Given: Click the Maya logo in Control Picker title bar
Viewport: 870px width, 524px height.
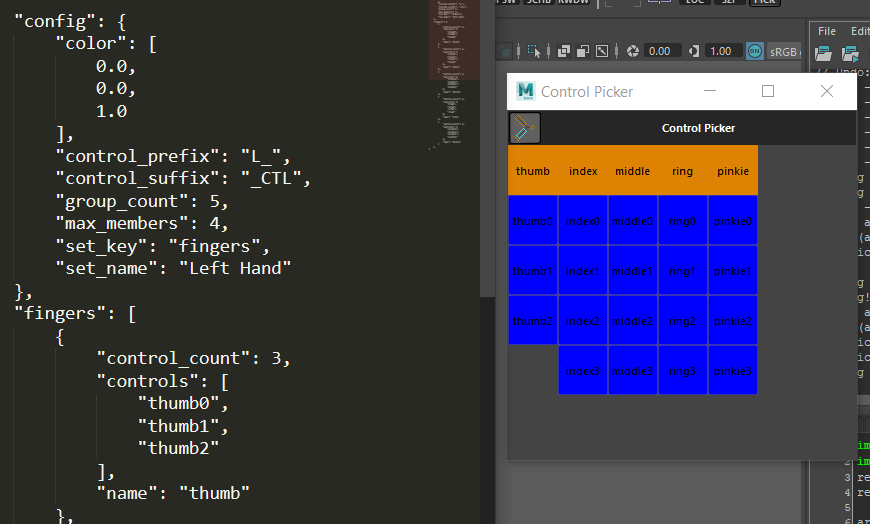Looking at the screenshot, I should (526, 91).
